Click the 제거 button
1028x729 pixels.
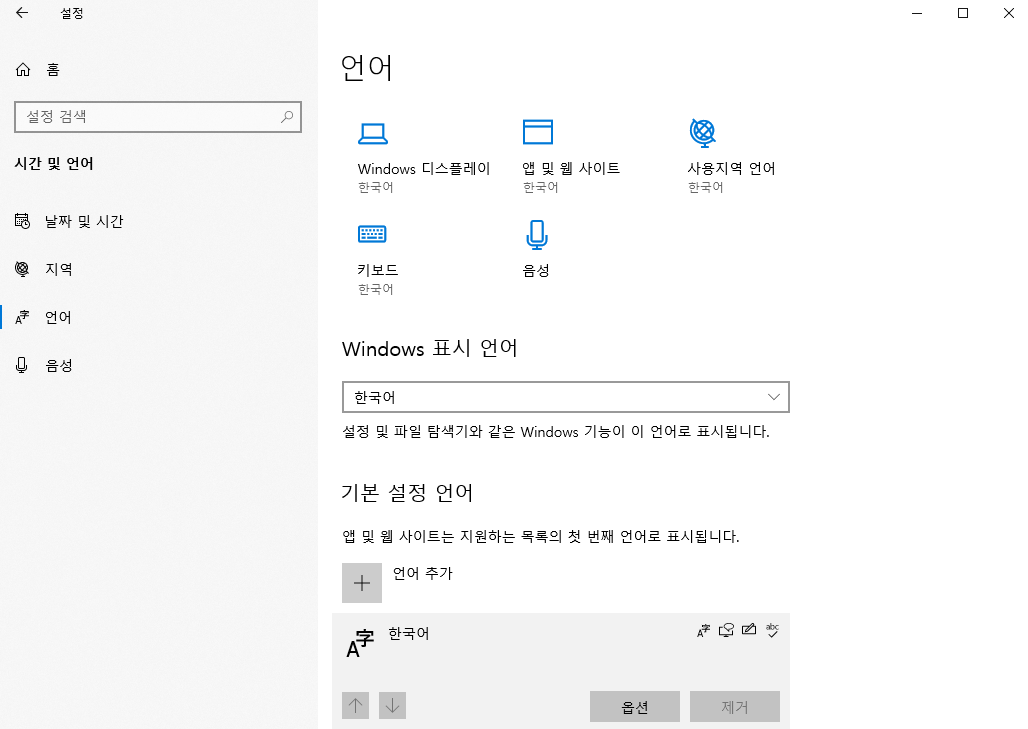coord(735,707)
